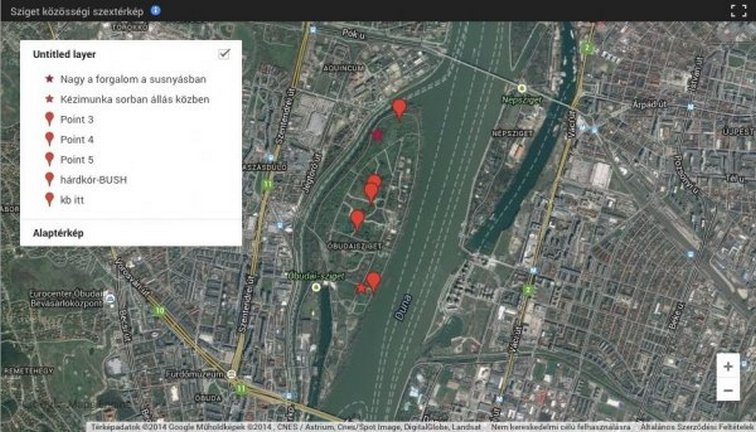The width and height of the screenshot is (756, 432).
Task: Zoom in with the plus button
Action: click(728, 366)
